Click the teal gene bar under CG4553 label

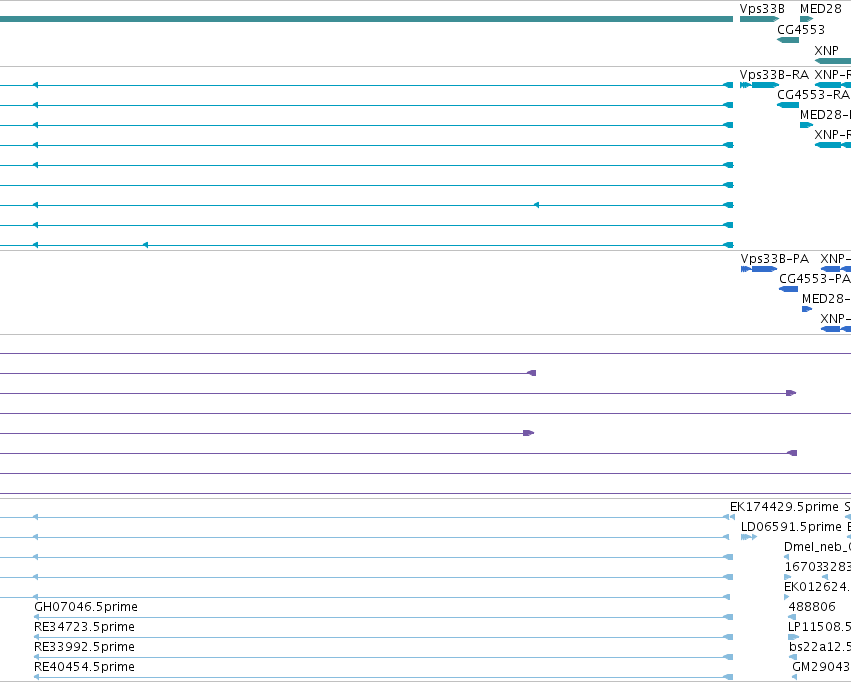pos(788,40)
